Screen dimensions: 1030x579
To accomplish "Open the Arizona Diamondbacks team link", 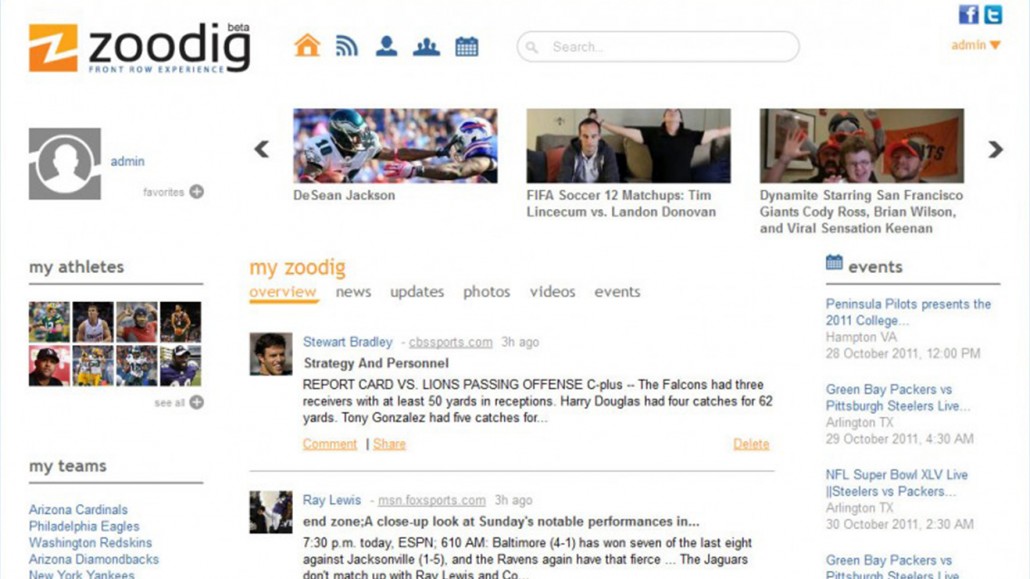I will [x=94, y=559].
